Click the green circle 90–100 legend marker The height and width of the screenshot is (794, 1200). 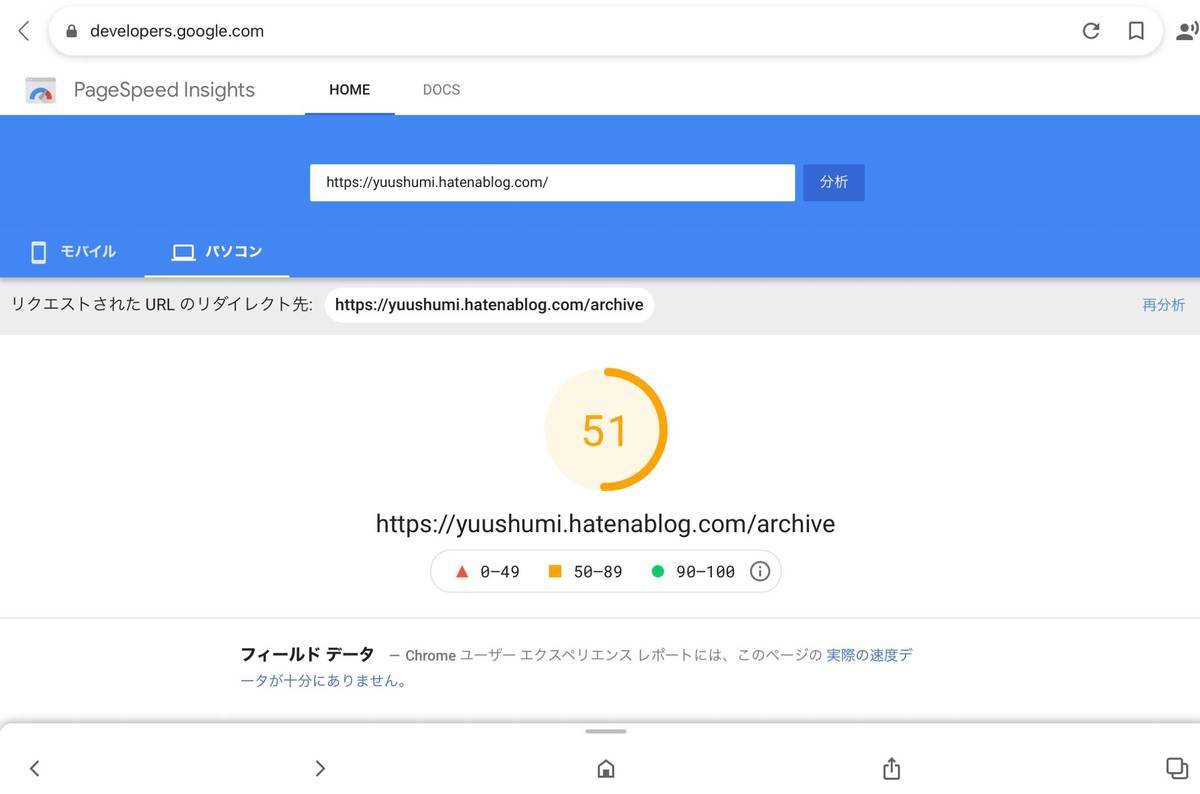coord(658,572)
